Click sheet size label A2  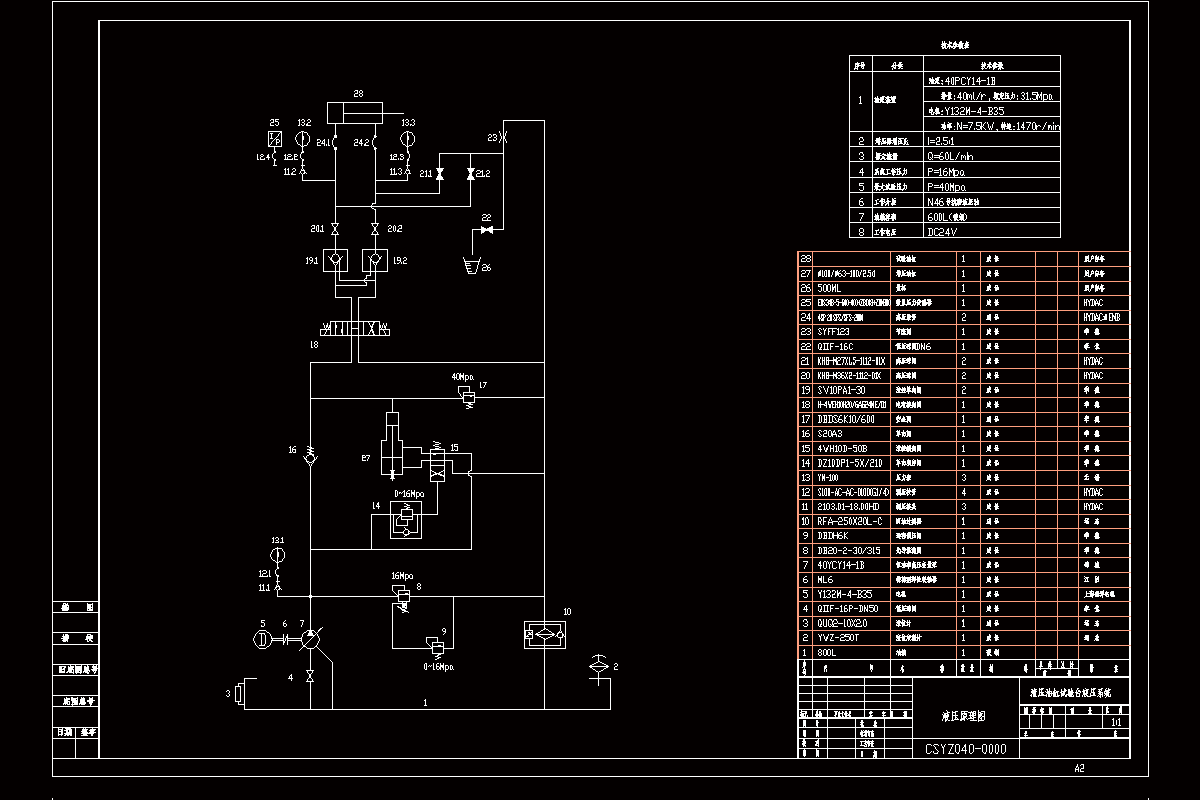[x=1079, y=768]
